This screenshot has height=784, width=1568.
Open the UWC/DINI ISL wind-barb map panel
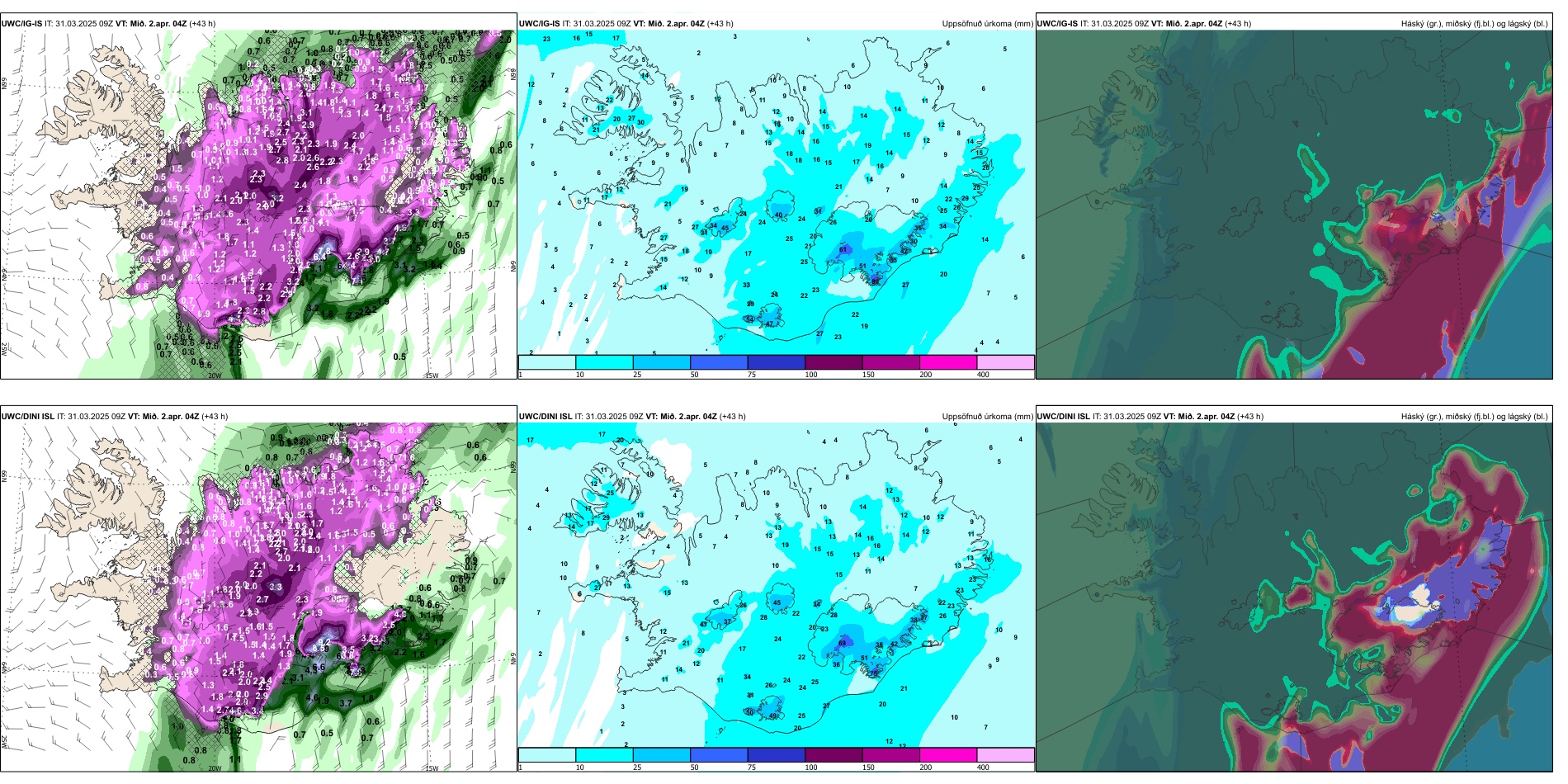click(258, 597)
